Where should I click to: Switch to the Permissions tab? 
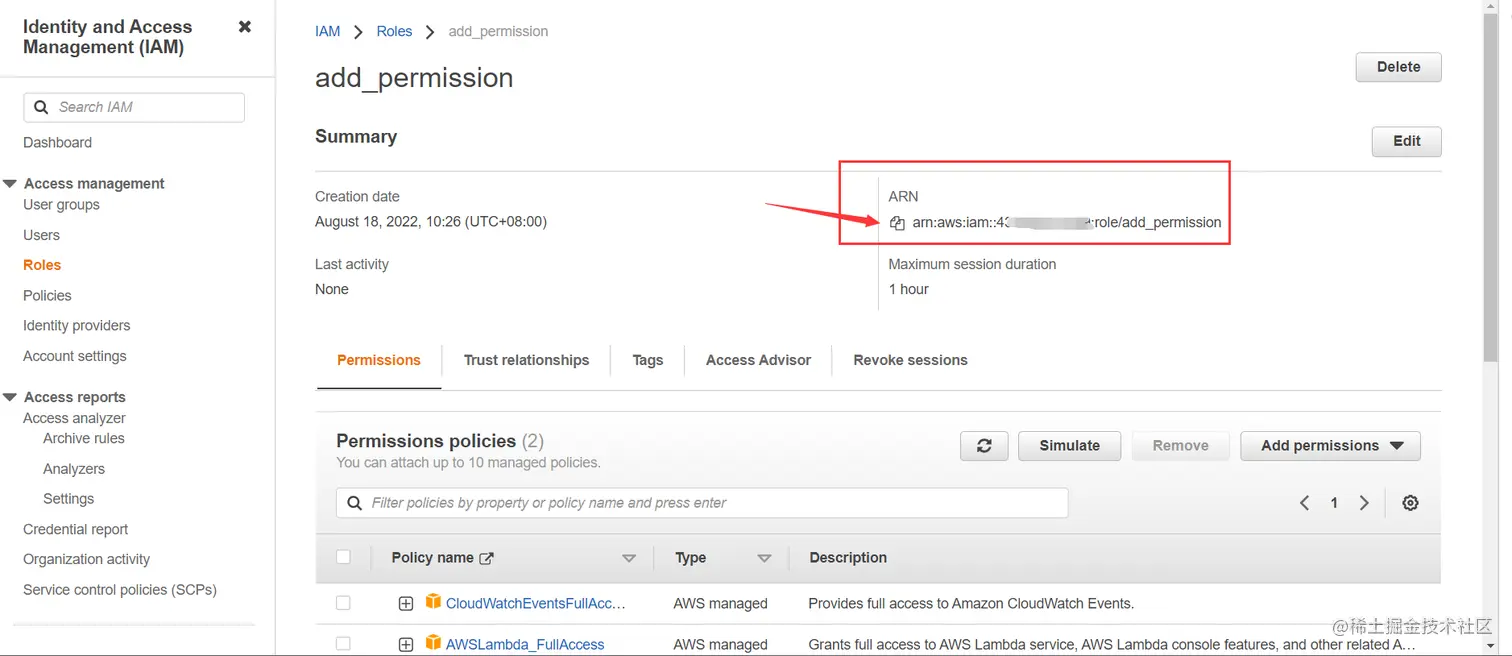tap(379, 360)
